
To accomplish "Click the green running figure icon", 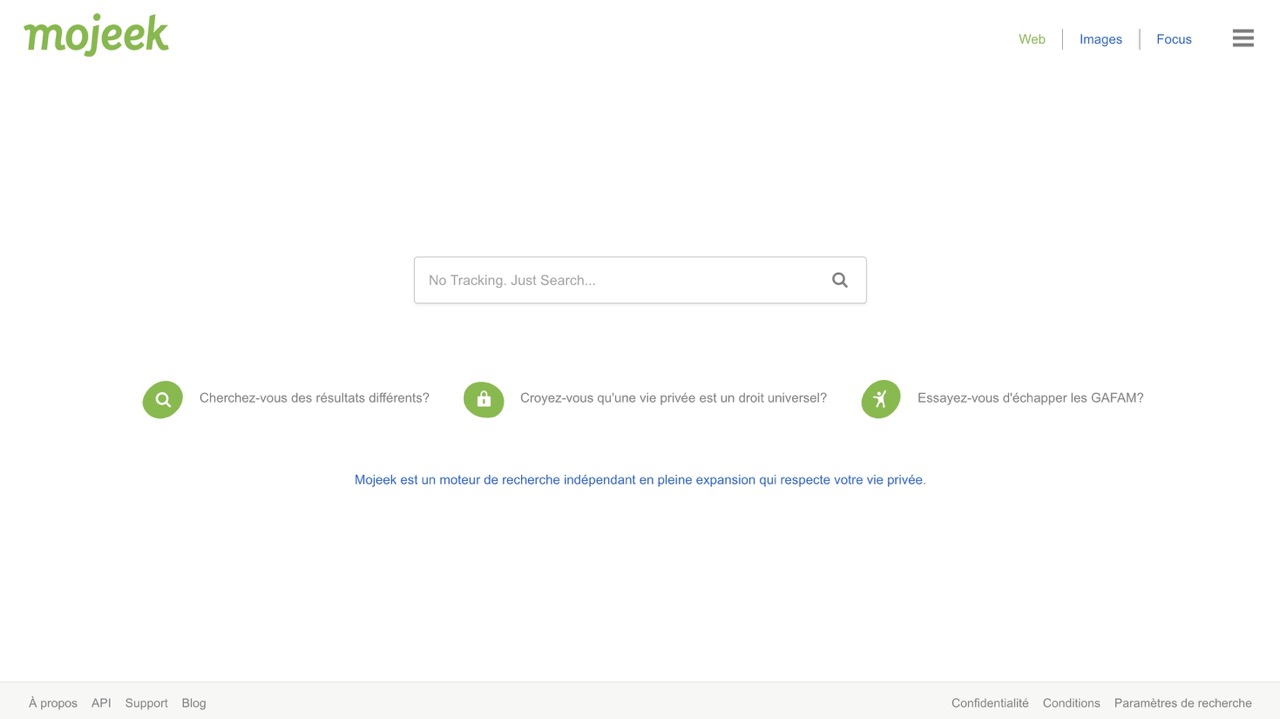I will click(x=881, y=399).
